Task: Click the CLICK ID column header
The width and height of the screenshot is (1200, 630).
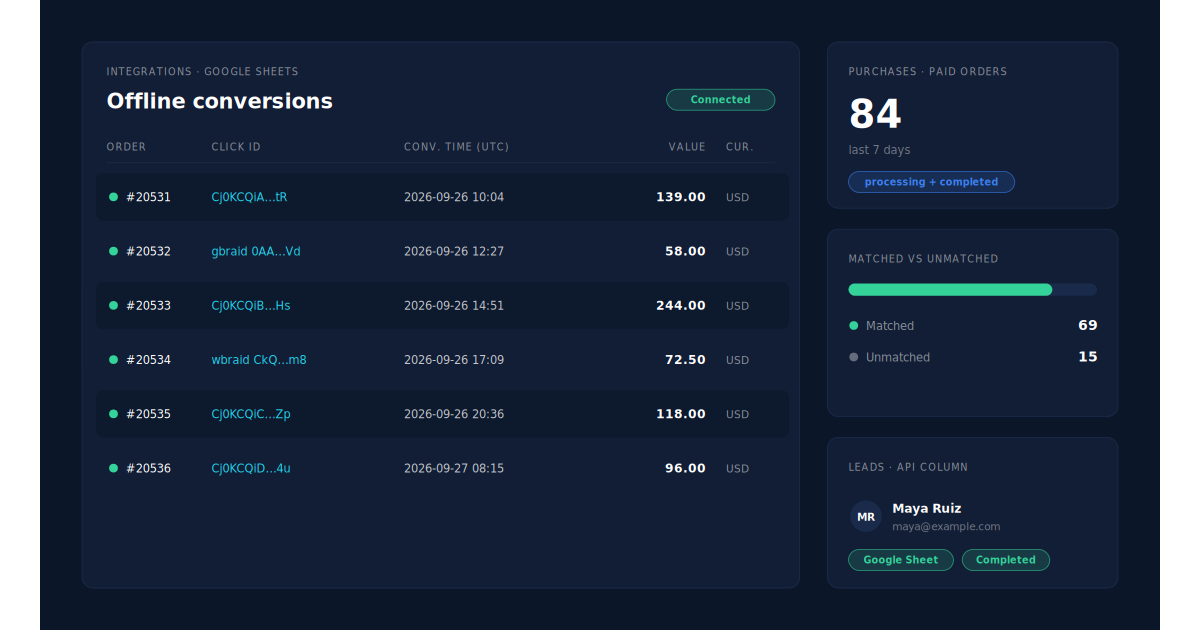Action: (236, 147)
